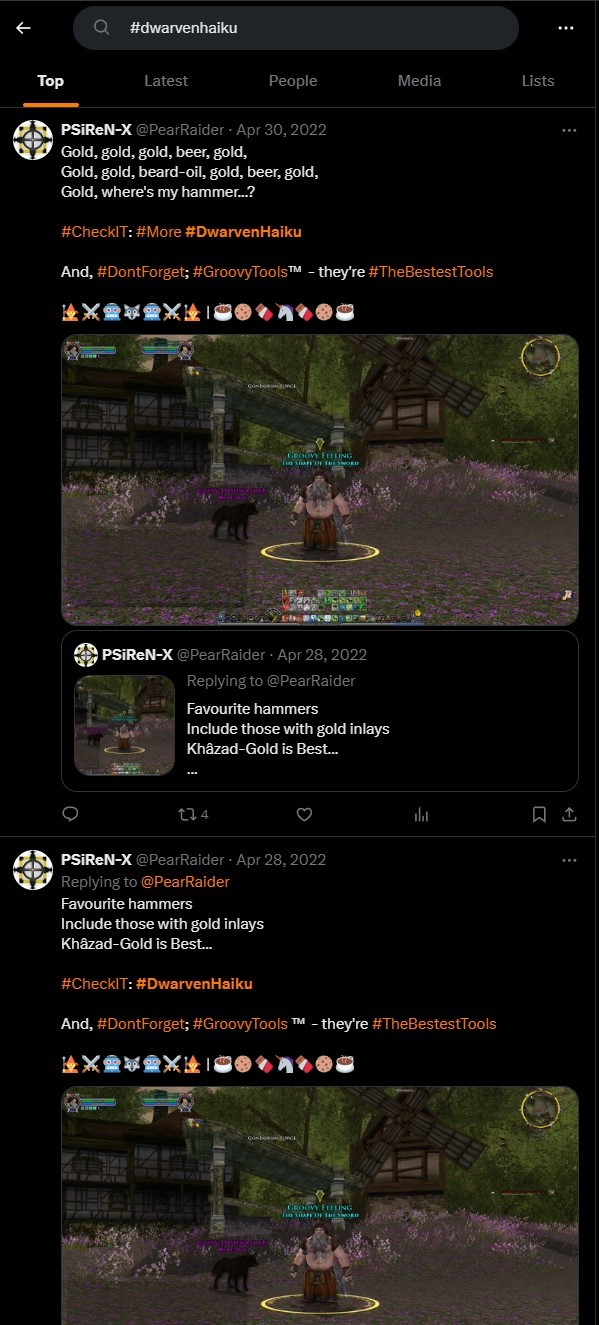Viewport: 599px width, 1325px height.
Task: Open the #TheBestestTools hashtag in first tweet
Action: click(430, 272)
